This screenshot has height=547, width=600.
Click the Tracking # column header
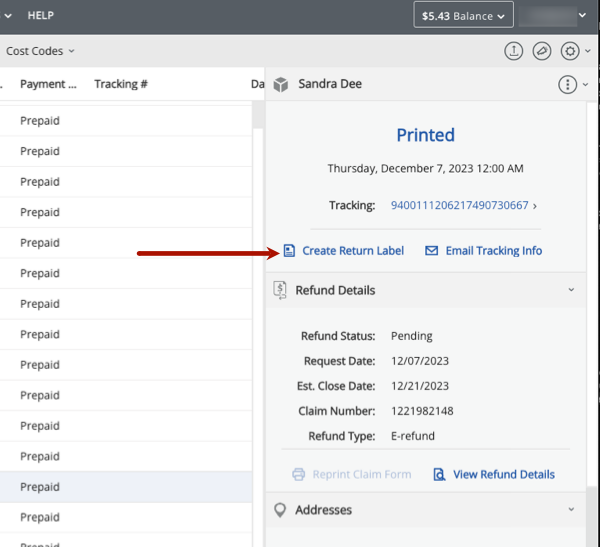[x=121, y=85]
